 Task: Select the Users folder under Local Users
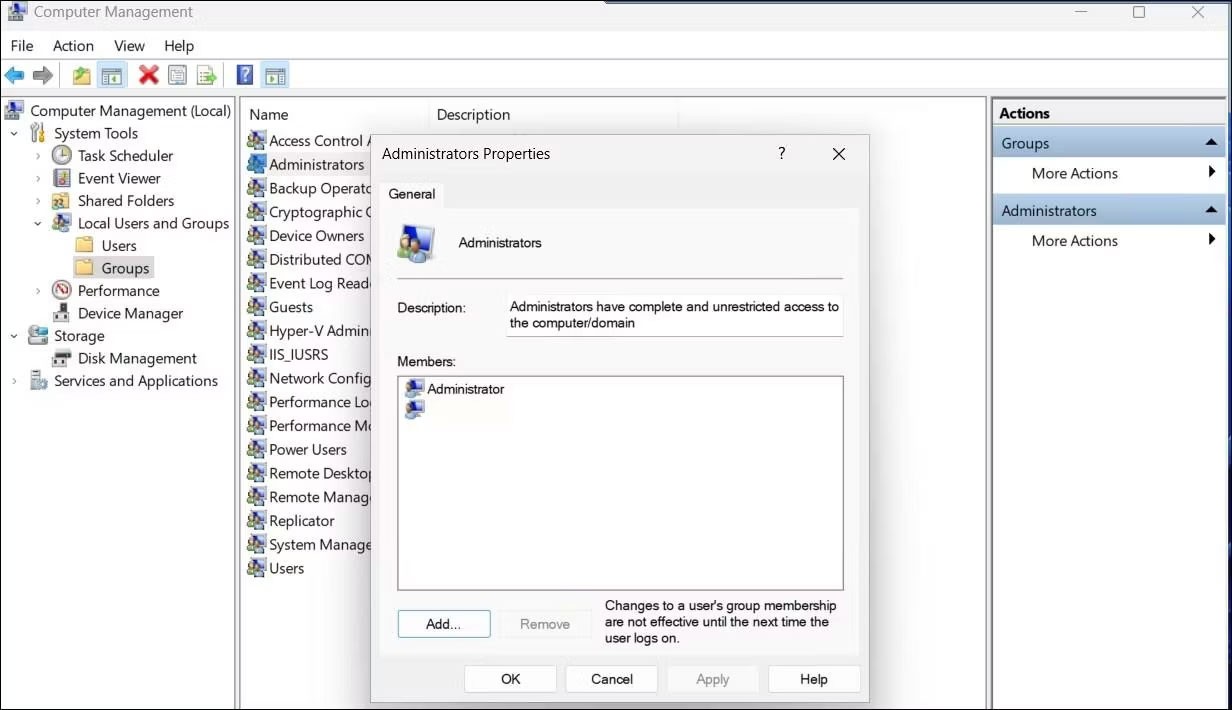(x=118, y=246)
